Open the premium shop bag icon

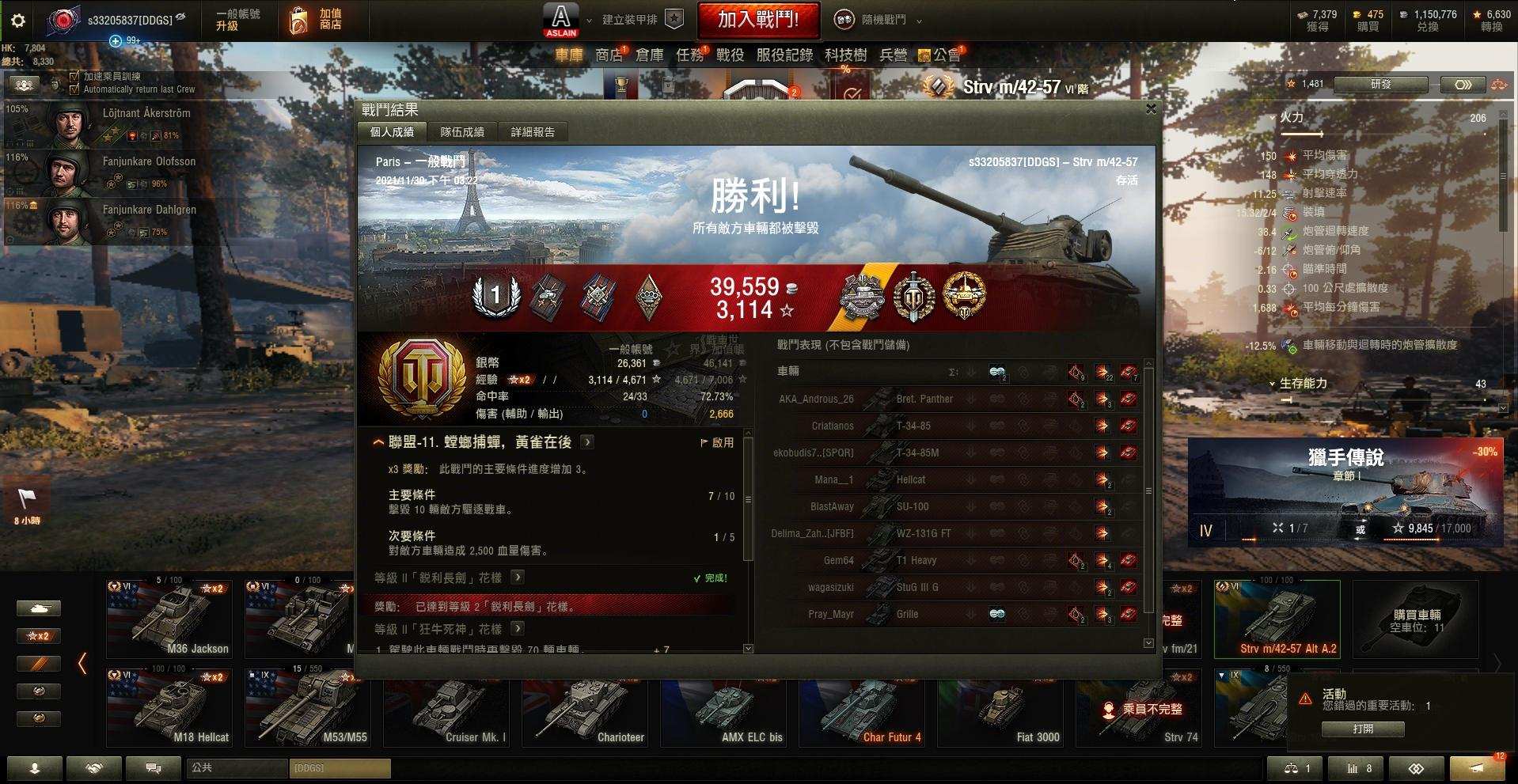pos(298,21)
